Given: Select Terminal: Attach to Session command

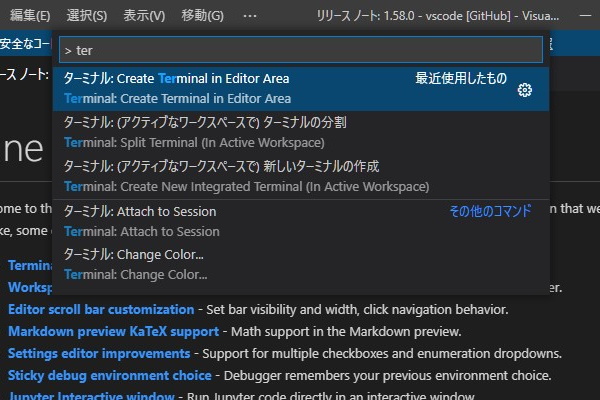Looking at the screenshot, I should pos(301,221).
